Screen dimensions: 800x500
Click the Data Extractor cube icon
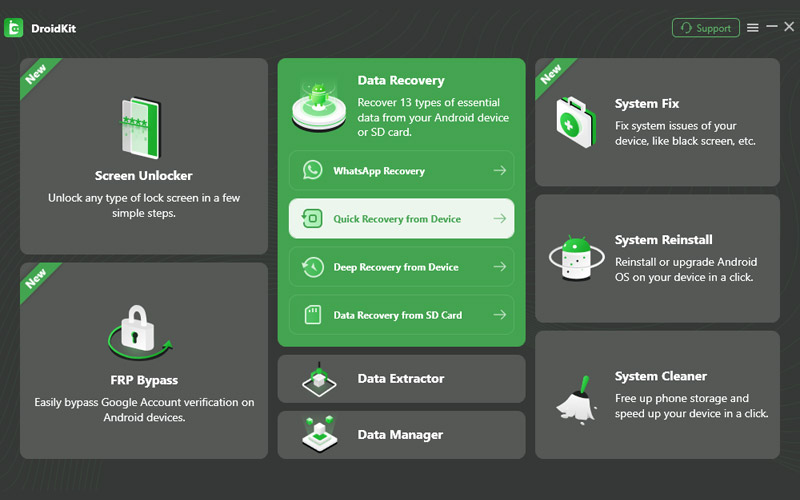click(x=319, y=379)
